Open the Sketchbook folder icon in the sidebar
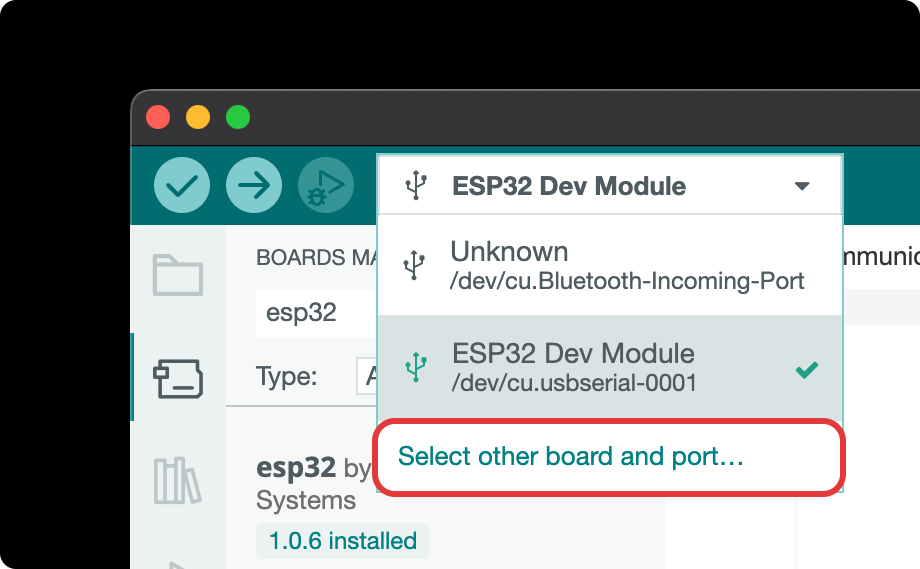 pyautogui.click(x=178, y=275)
